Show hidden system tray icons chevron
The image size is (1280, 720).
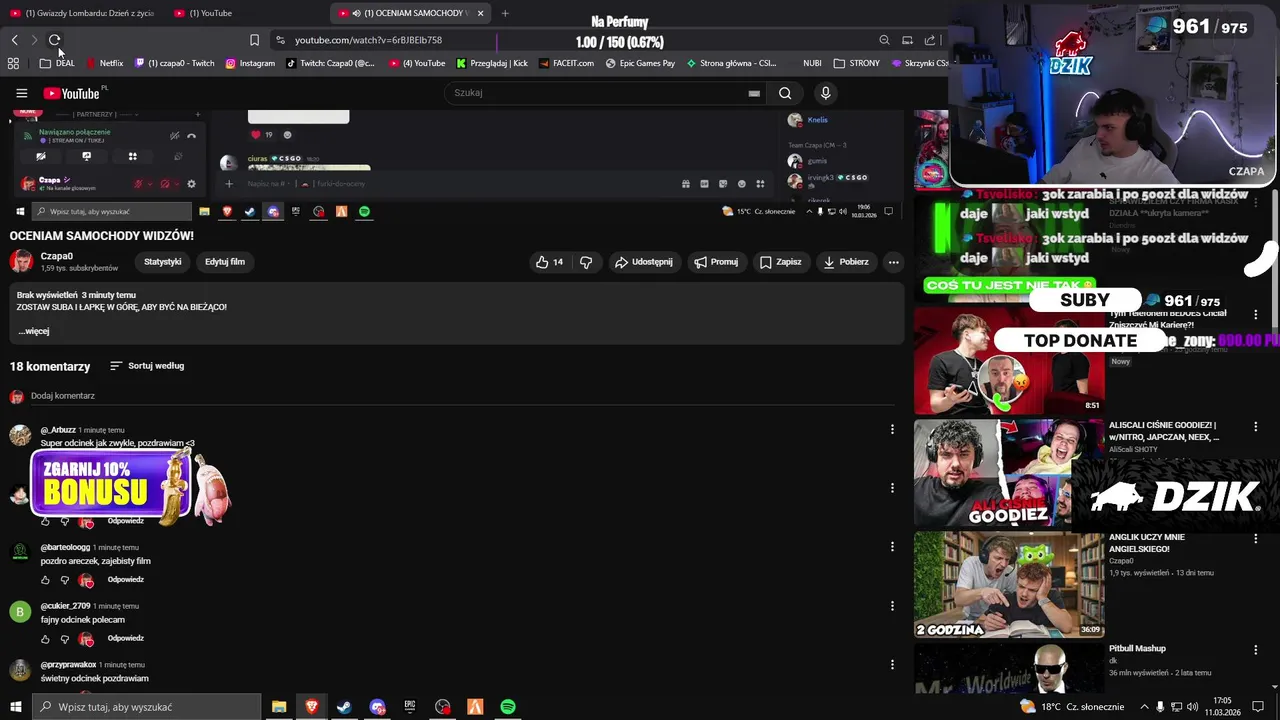click(x=1145, y=707)
